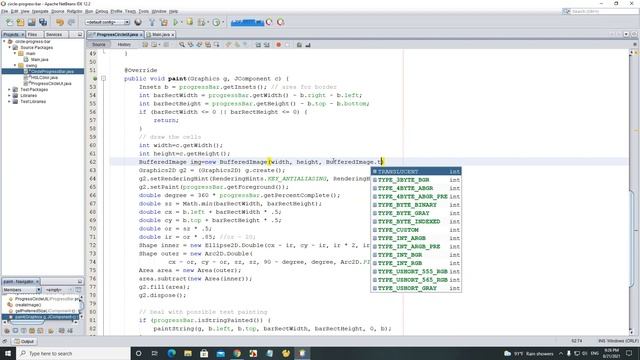Expand the Libraries node
Viewport: 640px width, 360px height.
coord(10,96)
